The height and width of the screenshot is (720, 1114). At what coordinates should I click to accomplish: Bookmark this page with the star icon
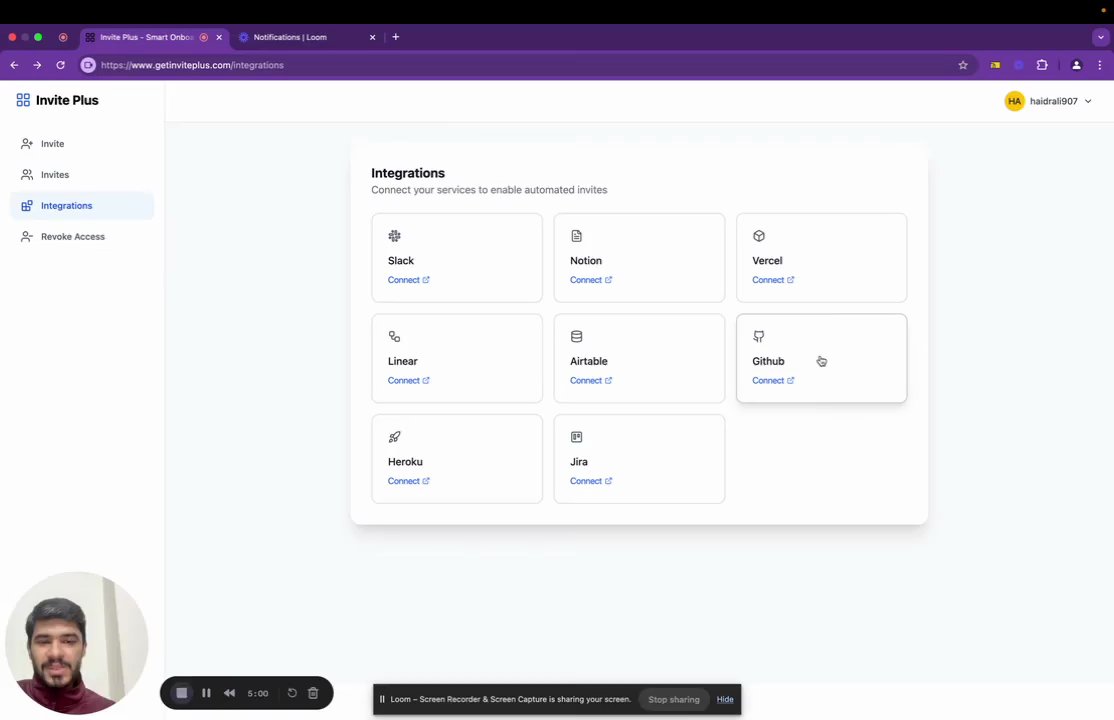pyautogui.click(x=963, y=65)
